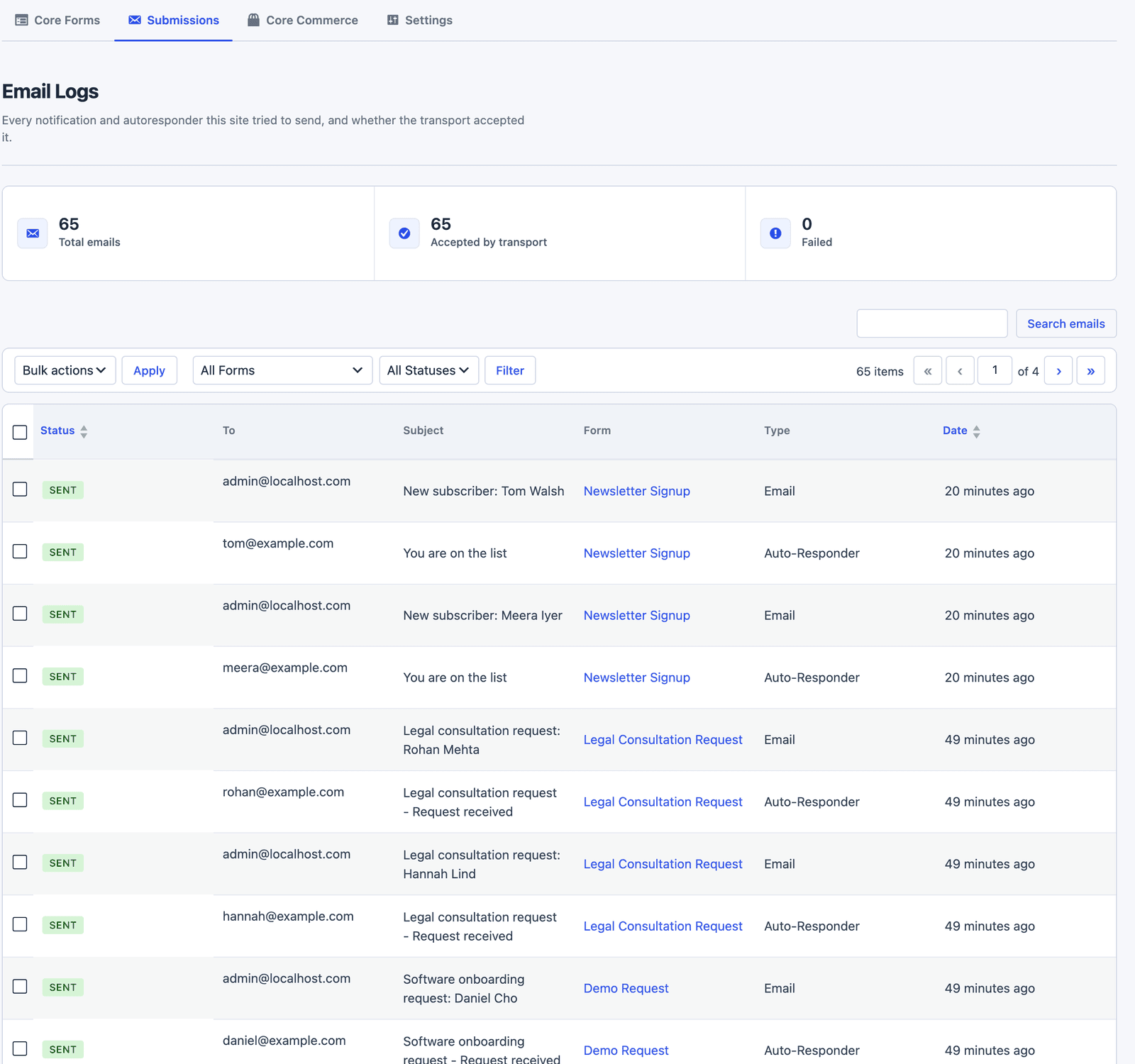Click the Failed exclamation icon

point(775,233)
